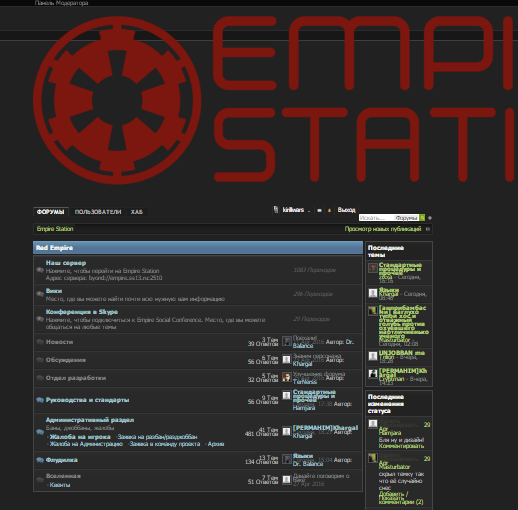Click the Выход logout link
This screenshot has height=510, width=518.
point(346,210)
